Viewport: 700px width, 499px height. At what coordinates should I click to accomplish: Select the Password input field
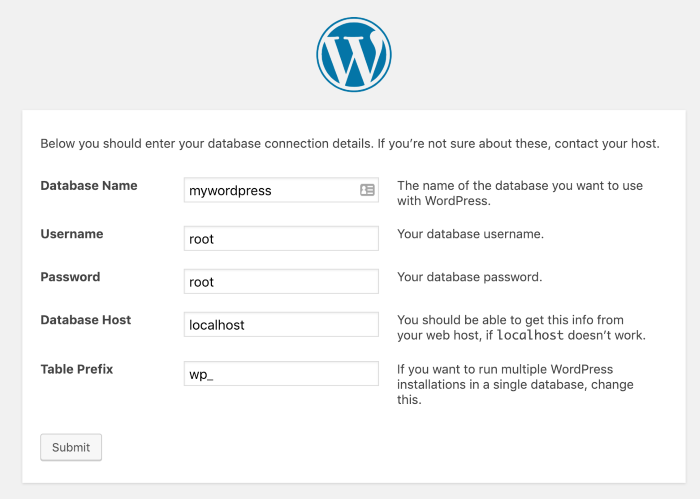(x=281, y=281)
